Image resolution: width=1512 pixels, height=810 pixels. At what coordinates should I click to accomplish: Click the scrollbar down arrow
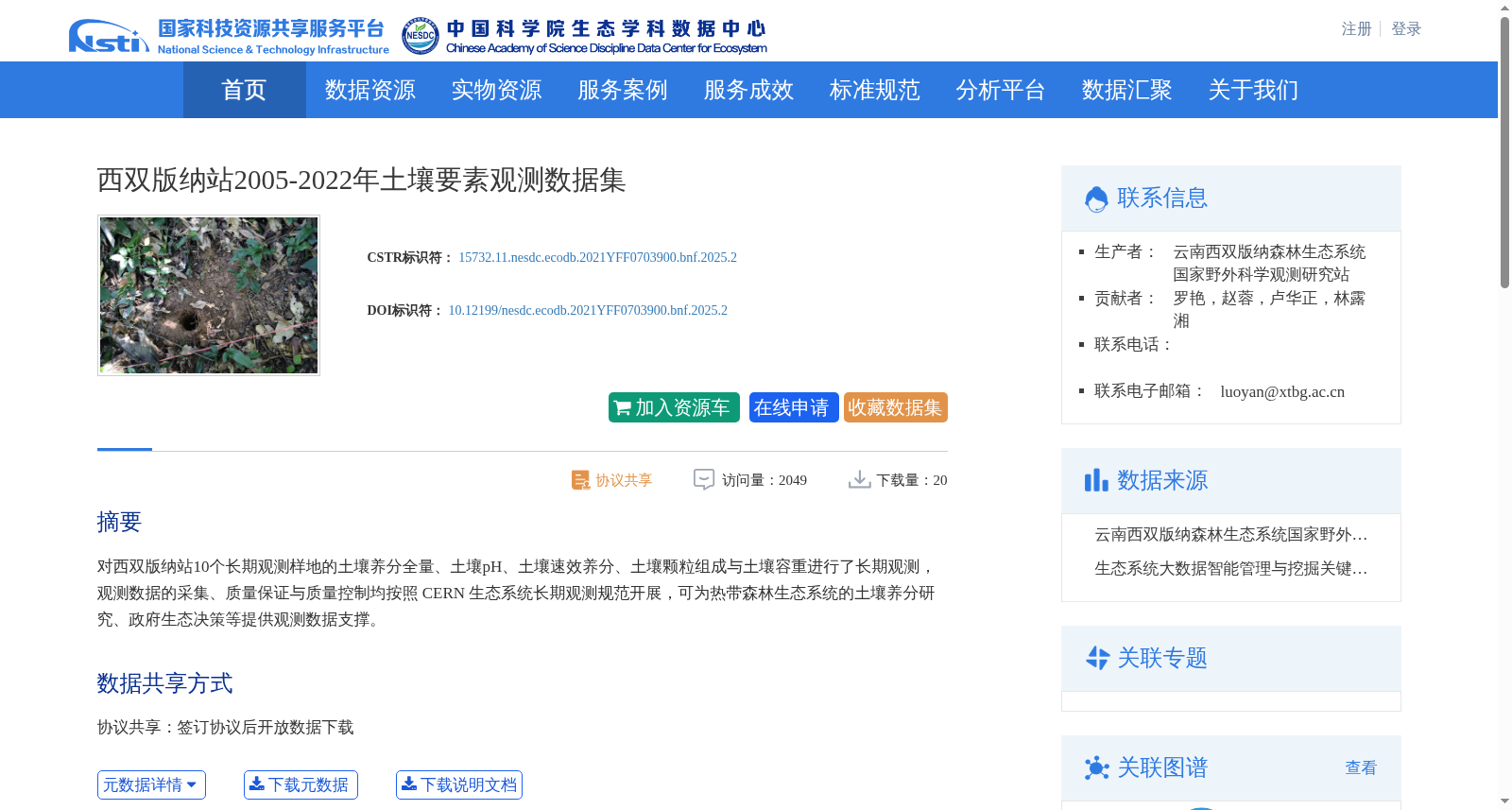pos(1504,801)
